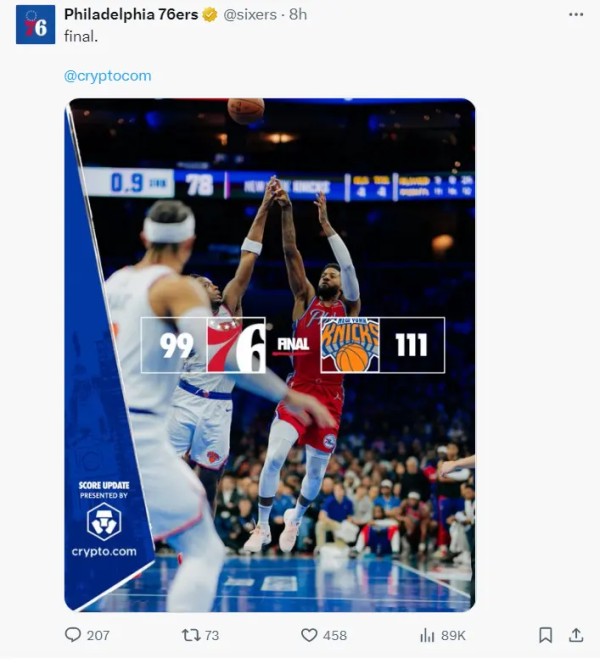Click the 73 reposts count
Image resolution: width=600 pixels, height=663 pixels.
click(212, 636)
